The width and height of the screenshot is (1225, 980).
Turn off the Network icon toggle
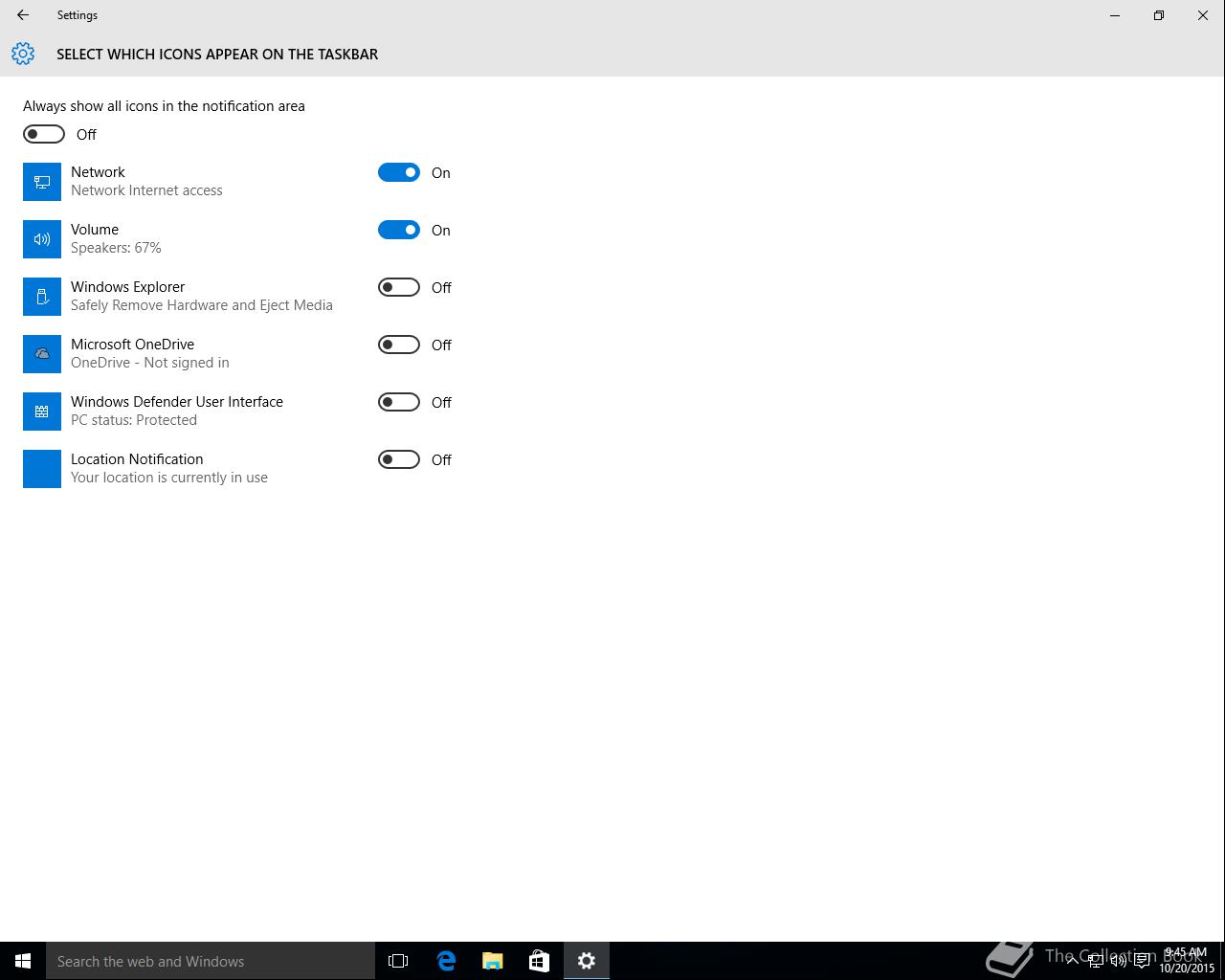(399, 172)
